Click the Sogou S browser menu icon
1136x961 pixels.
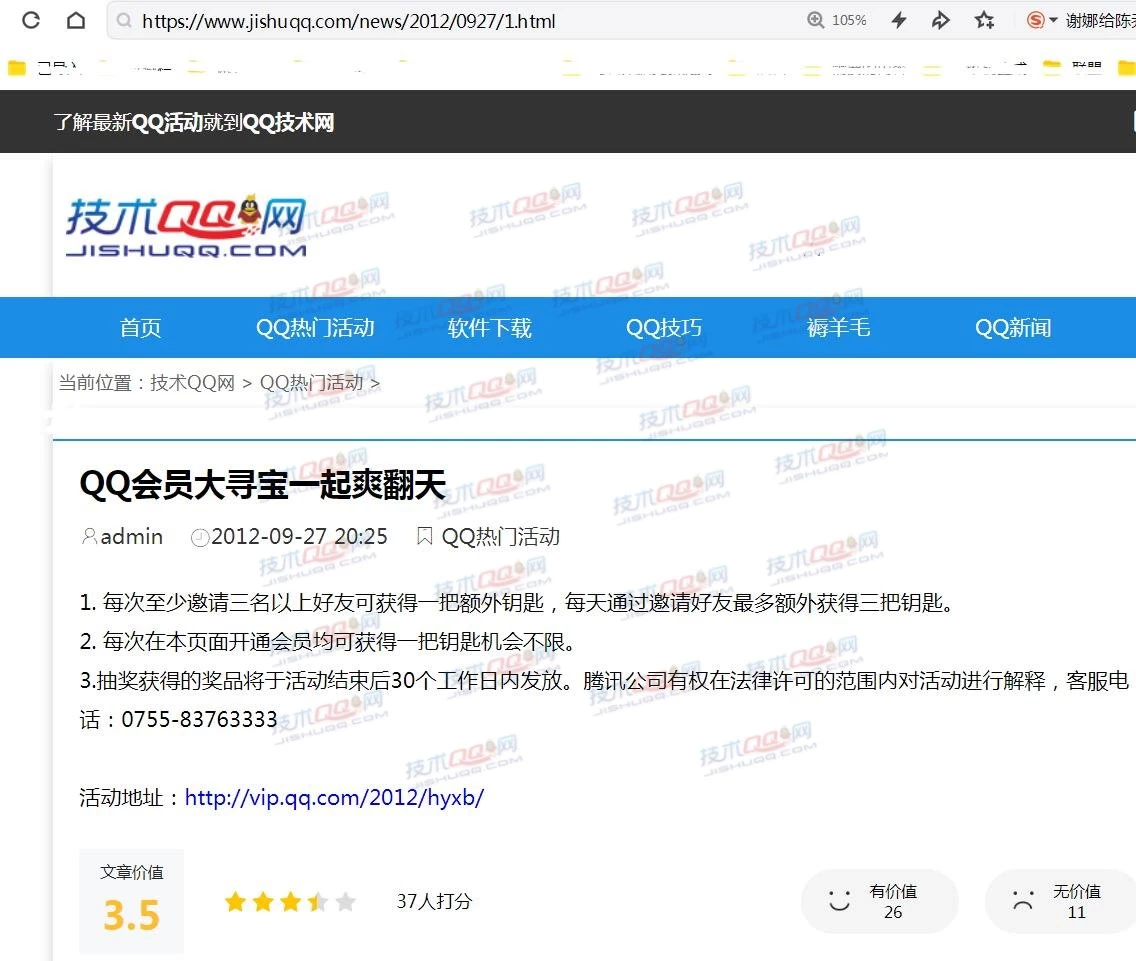click(1036, 19)
